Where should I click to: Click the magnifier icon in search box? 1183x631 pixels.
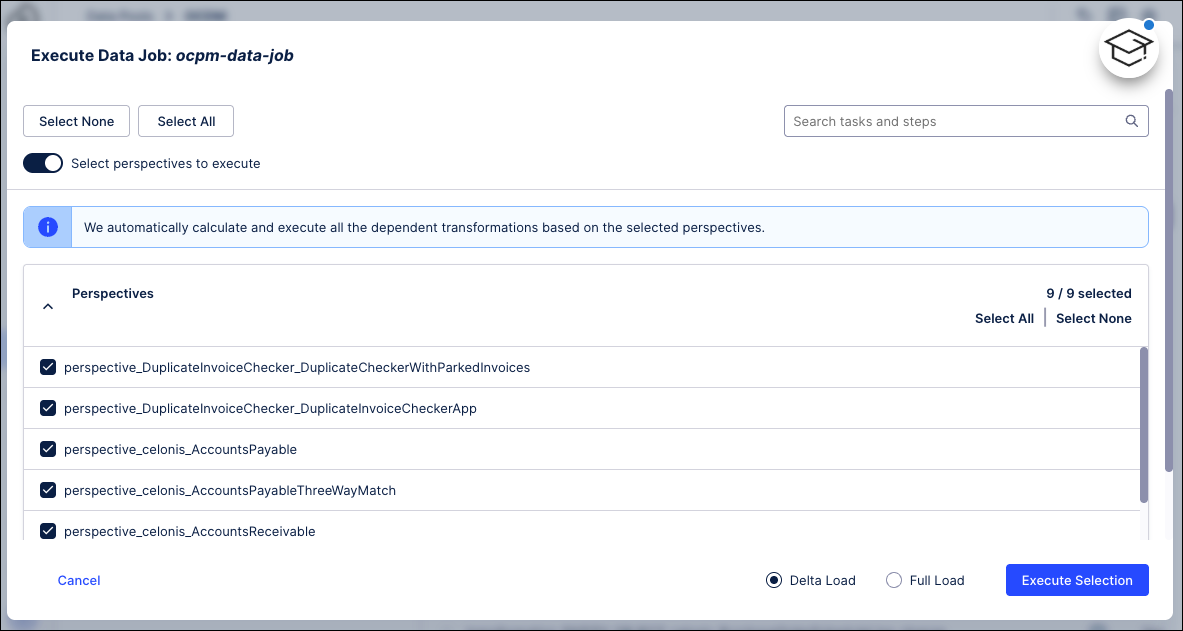pyautogui.click(x=1132, y=121)
